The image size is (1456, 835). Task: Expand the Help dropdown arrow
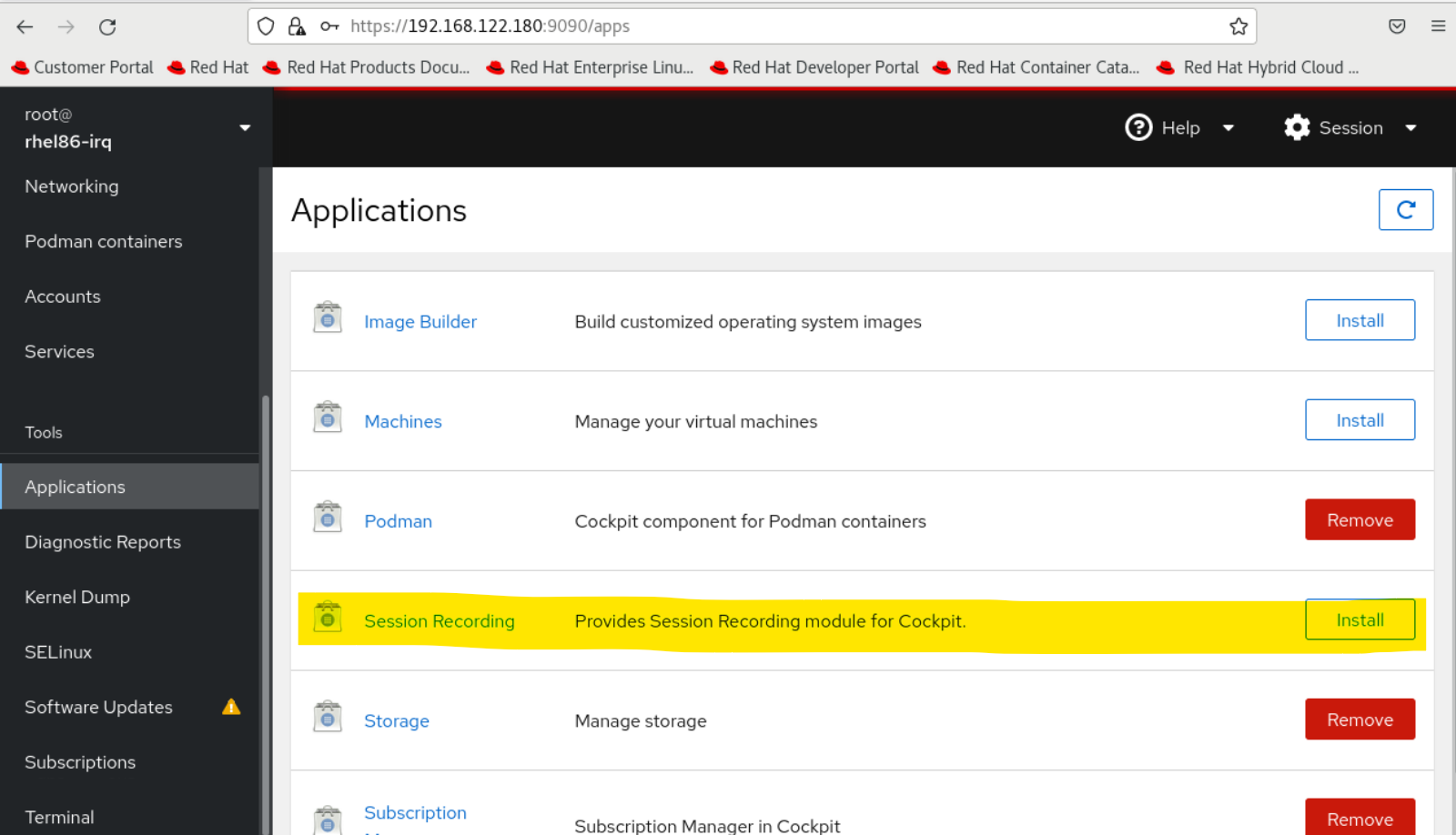pos(1228,128)
